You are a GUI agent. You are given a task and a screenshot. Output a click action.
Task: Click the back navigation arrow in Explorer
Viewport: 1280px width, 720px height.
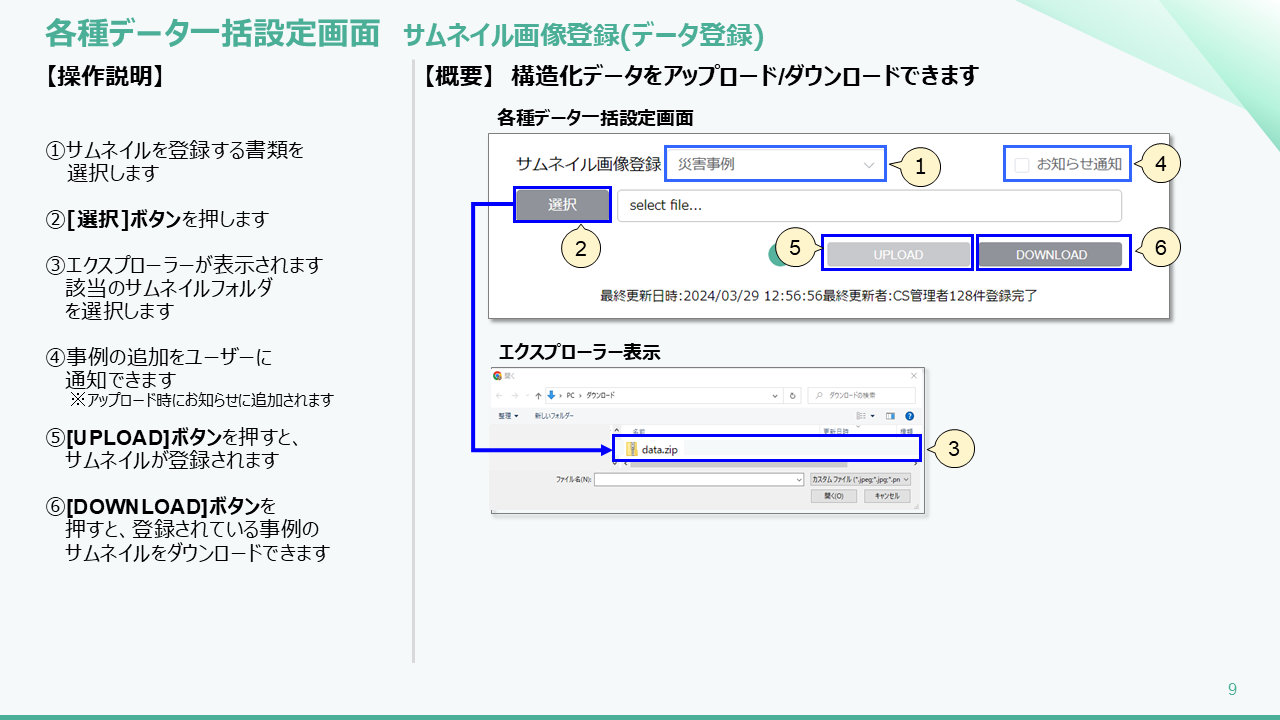point(497,396)
